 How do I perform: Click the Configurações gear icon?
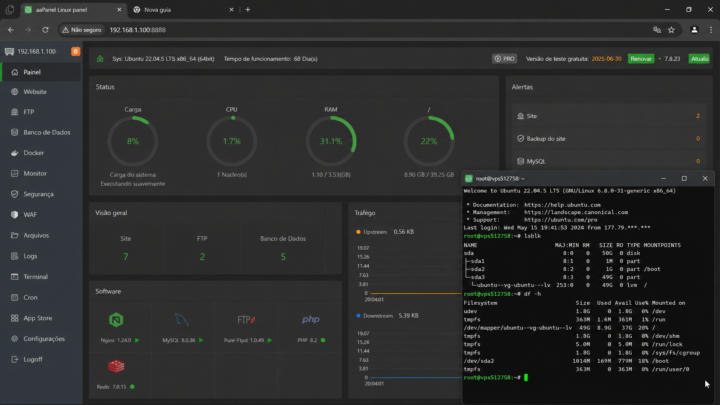click(x=15, y=339)
